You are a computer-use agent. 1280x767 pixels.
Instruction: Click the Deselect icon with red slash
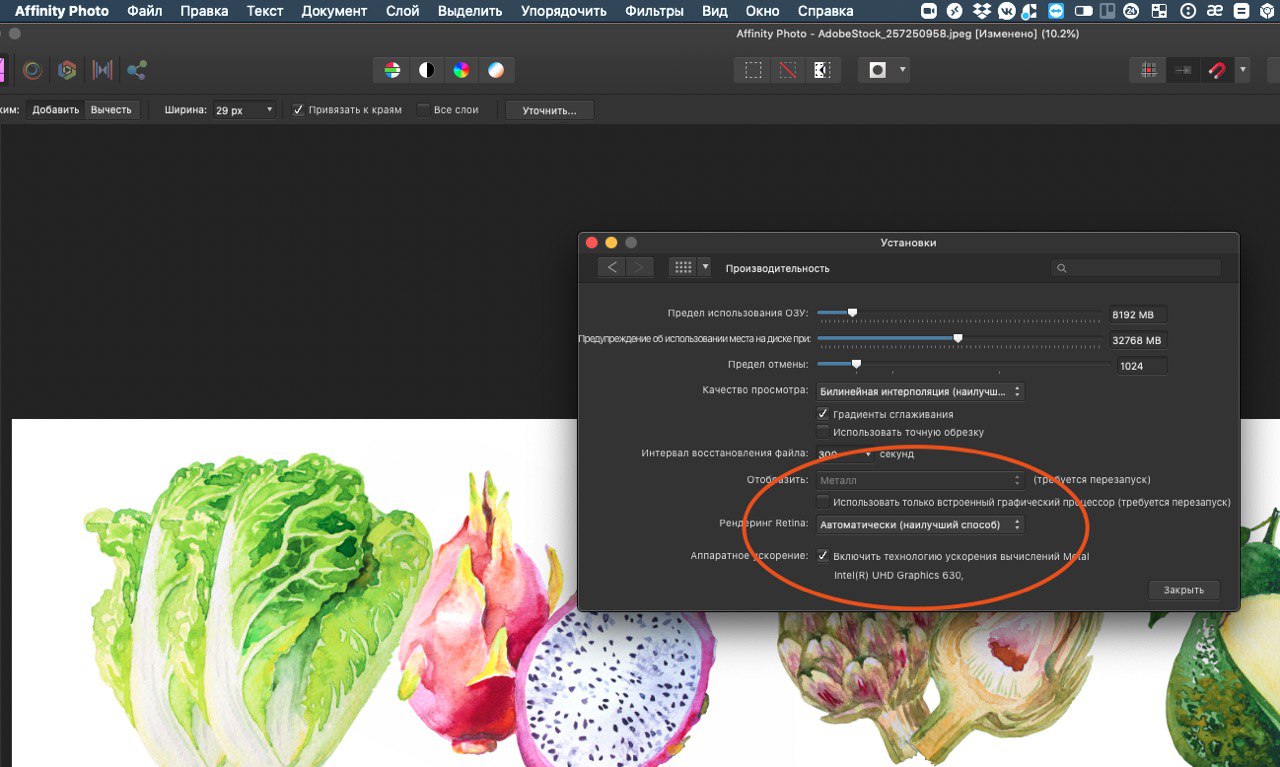tap(787, 70)
